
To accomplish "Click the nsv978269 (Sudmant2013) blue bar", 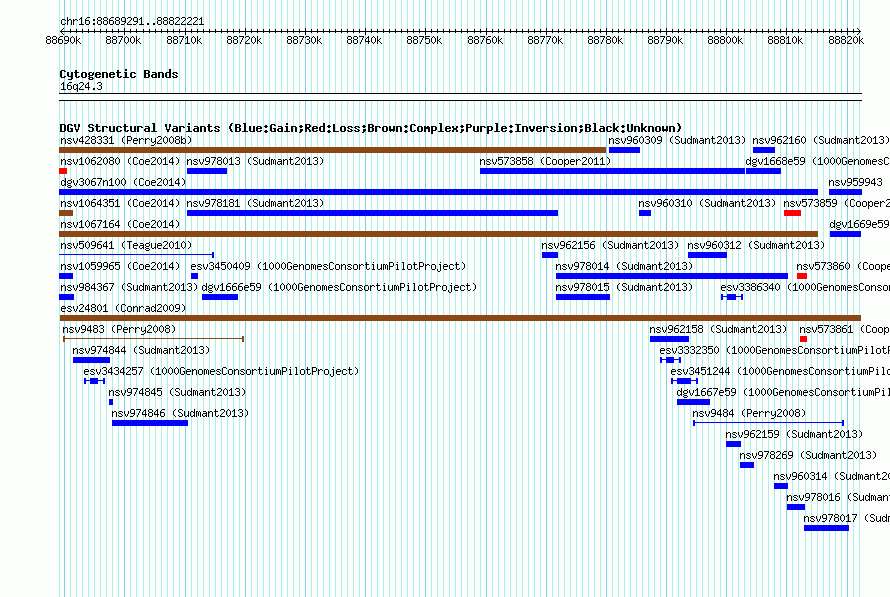I will pyautogui.click(x=747, y=465).
